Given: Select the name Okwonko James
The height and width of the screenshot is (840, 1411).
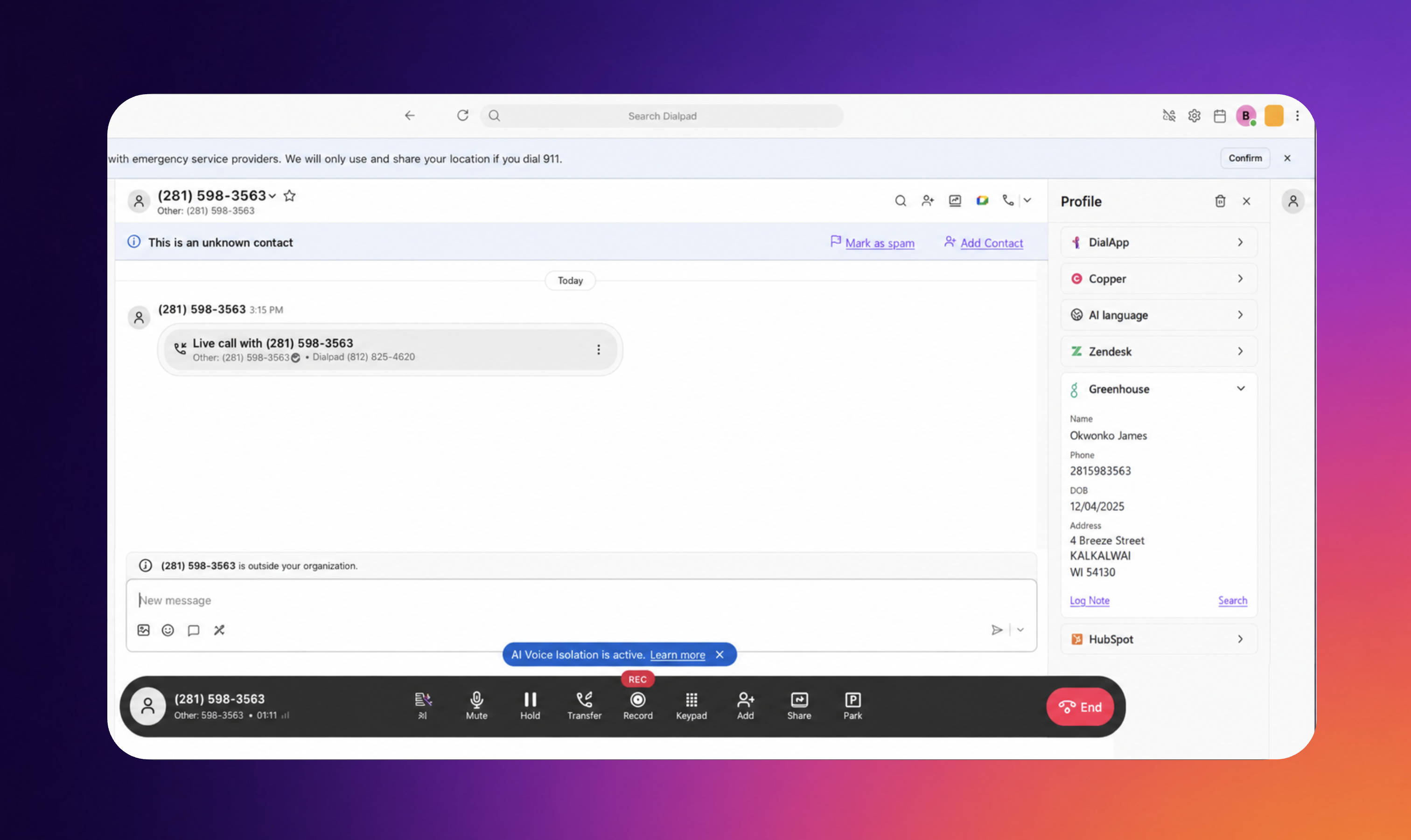Looking at the screenshot, I should pyautogui.click(x=1108, y=436).
